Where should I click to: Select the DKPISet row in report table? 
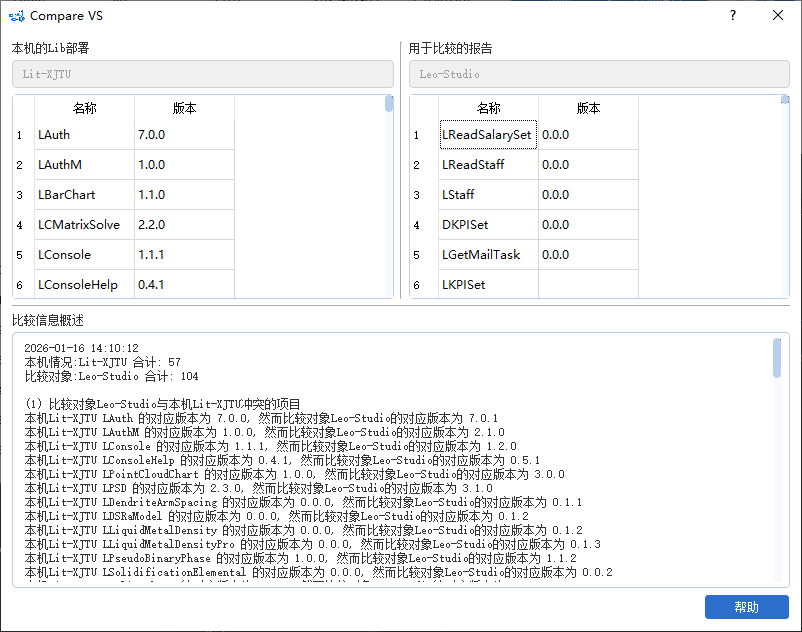488,225
